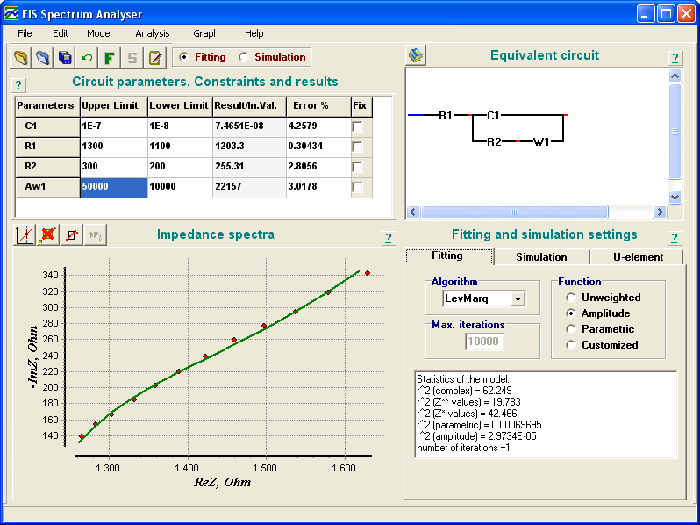Image resolution: width=700 pixels, height=525 pixels.
Task: Open help for Impedance spectra panel
Action: [x=389, y=237]
